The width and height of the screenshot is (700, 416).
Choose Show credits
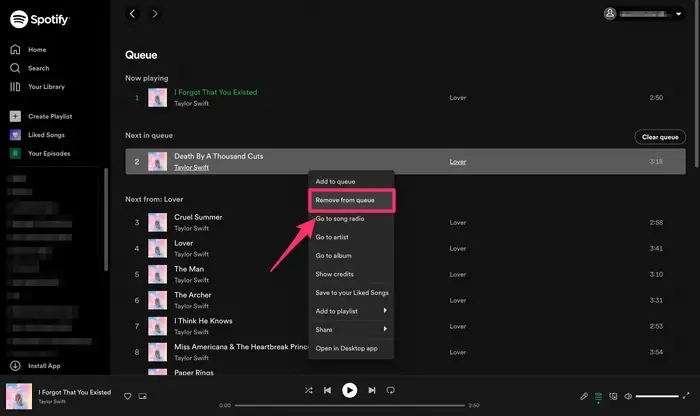coord(351,274)
